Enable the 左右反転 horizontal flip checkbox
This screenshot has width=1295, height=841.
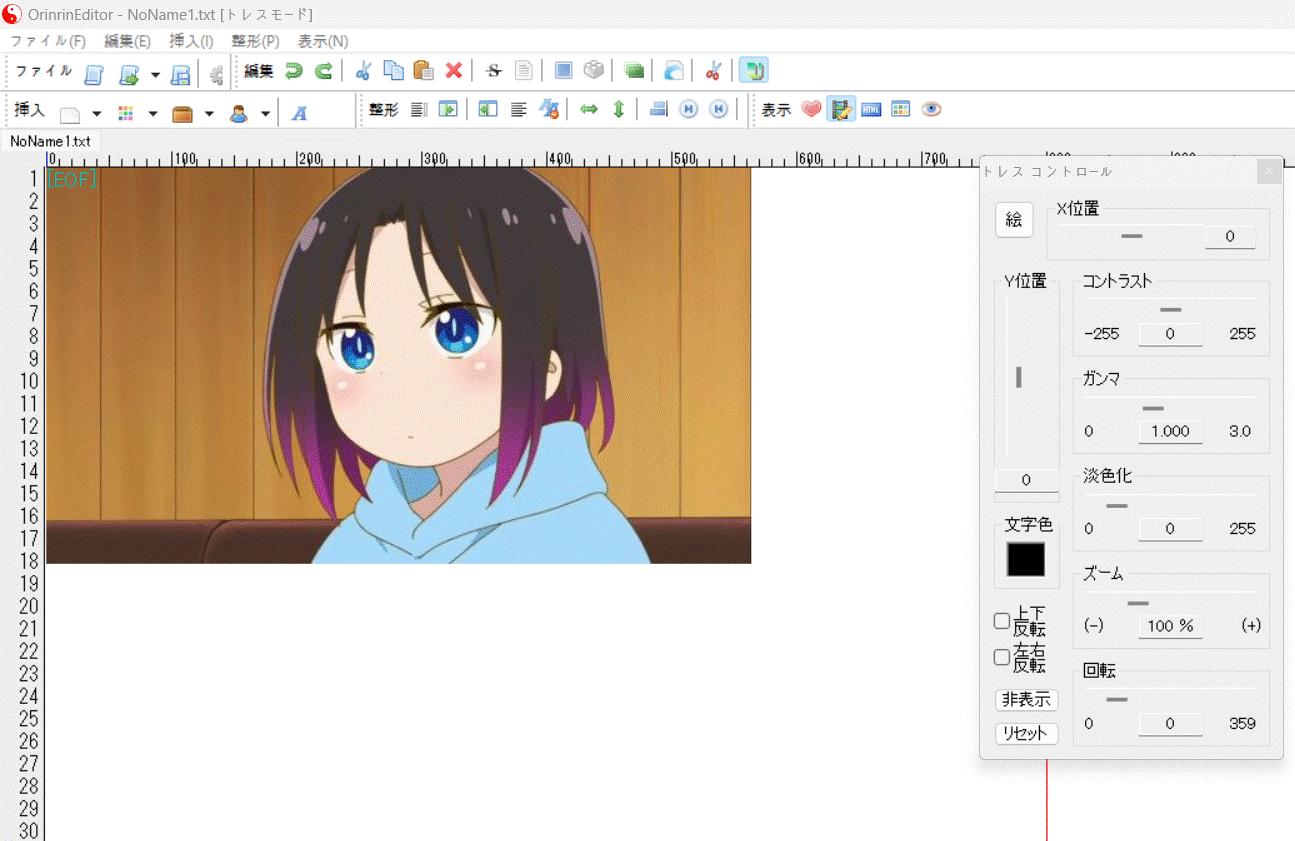1002,657
